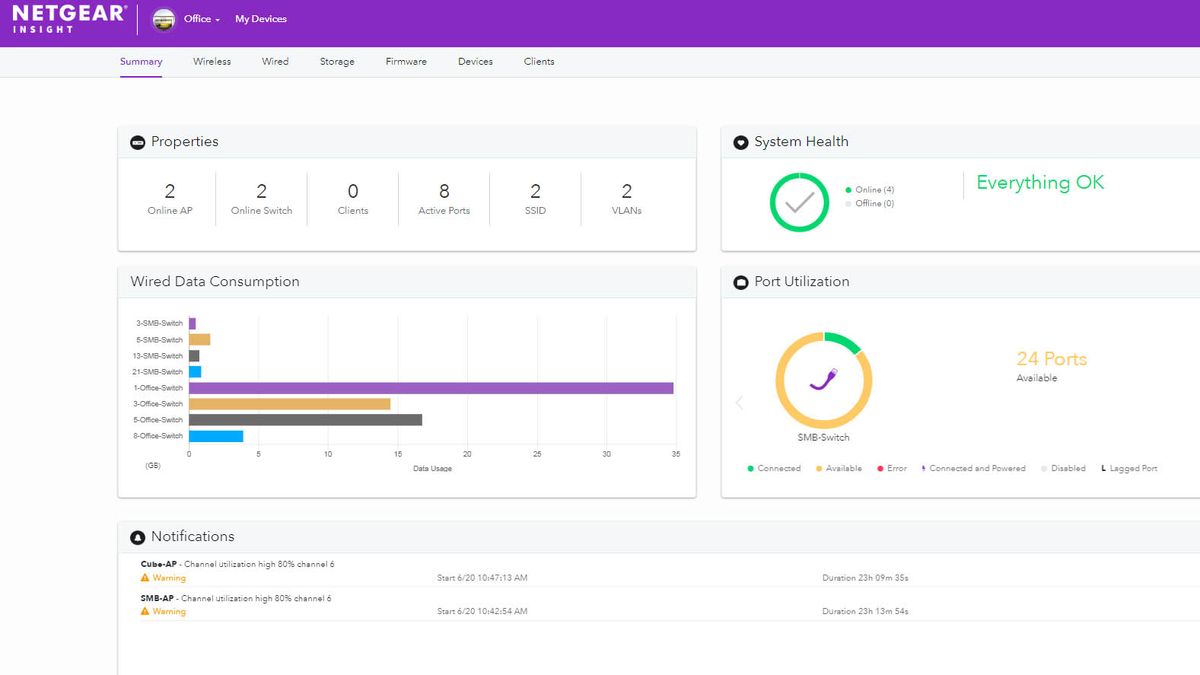The height and width of the screenshot is (675, 1200).
Task: Click the System Health heart icon
Action: click(x=741, y=142)
